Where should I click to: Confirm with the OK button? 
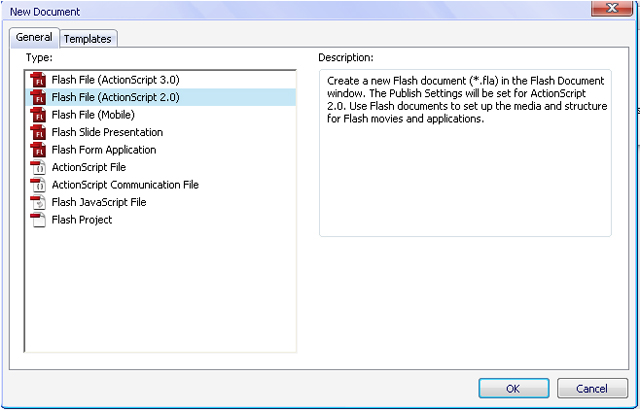[513, 389]
